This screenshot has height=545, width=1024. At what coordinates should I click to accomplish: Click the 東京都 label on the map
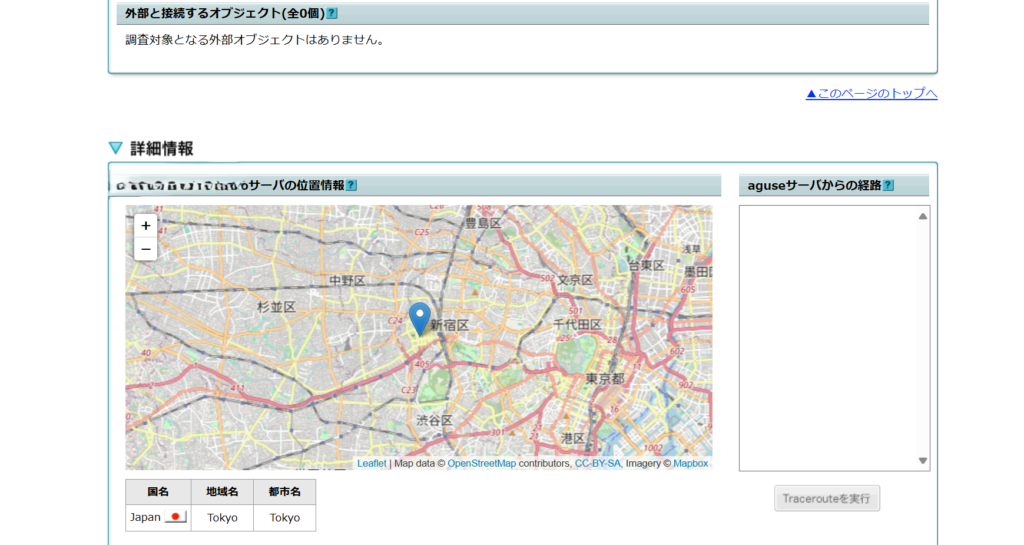coord(605,379)
